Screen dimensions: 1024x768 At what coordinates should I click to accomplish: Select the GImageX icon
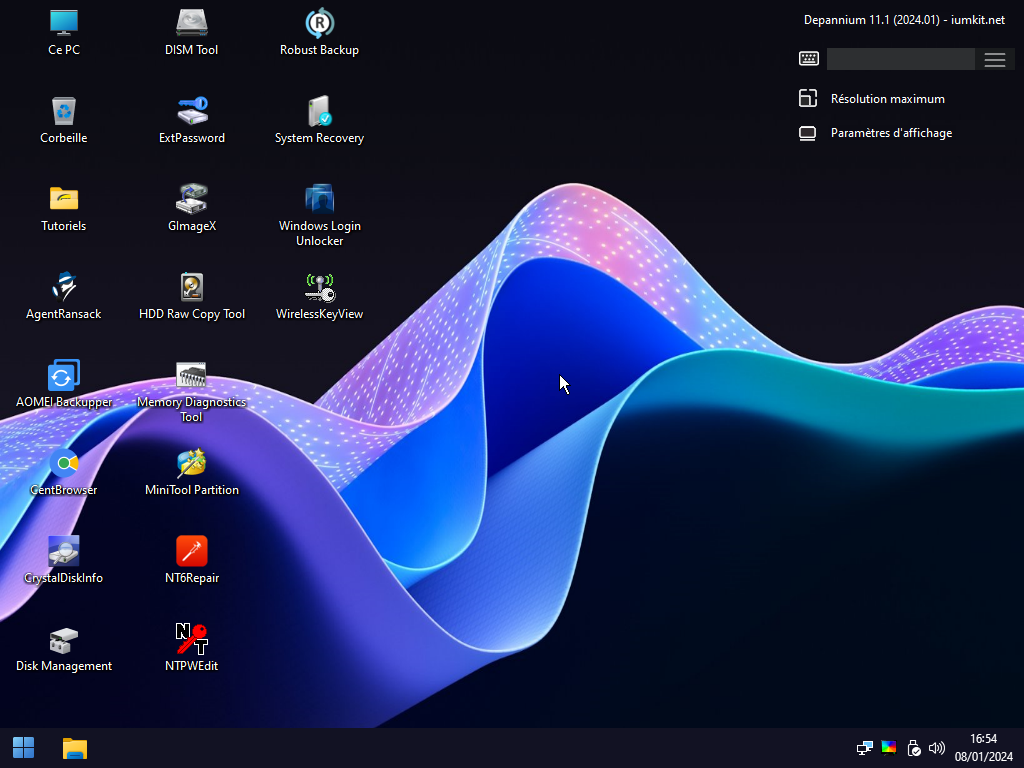pyautogui.click(x=191, y=208)
